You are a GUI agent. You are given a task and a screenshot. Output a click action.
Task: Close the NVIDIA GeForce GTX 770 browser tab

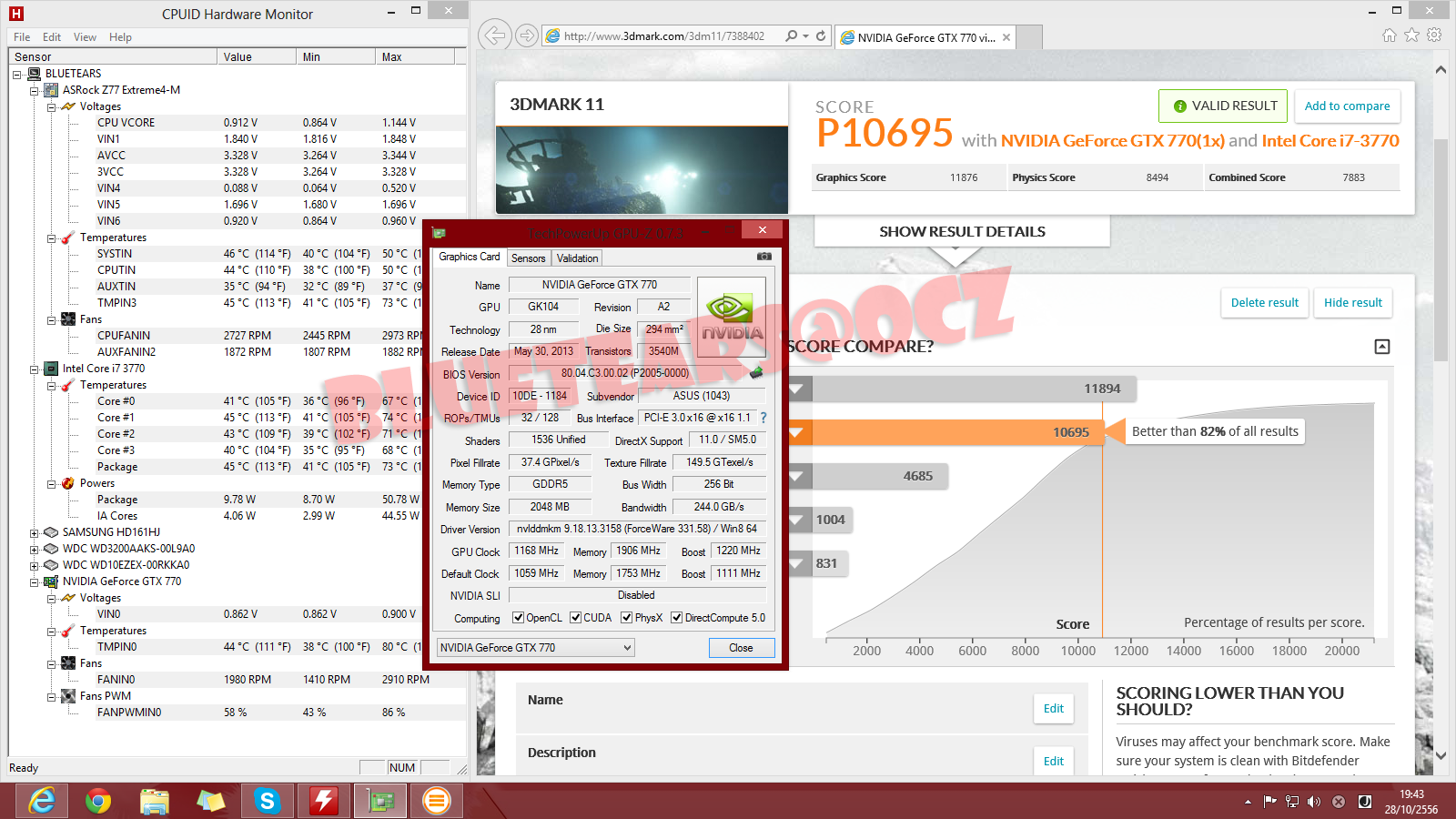point(1006,37)
